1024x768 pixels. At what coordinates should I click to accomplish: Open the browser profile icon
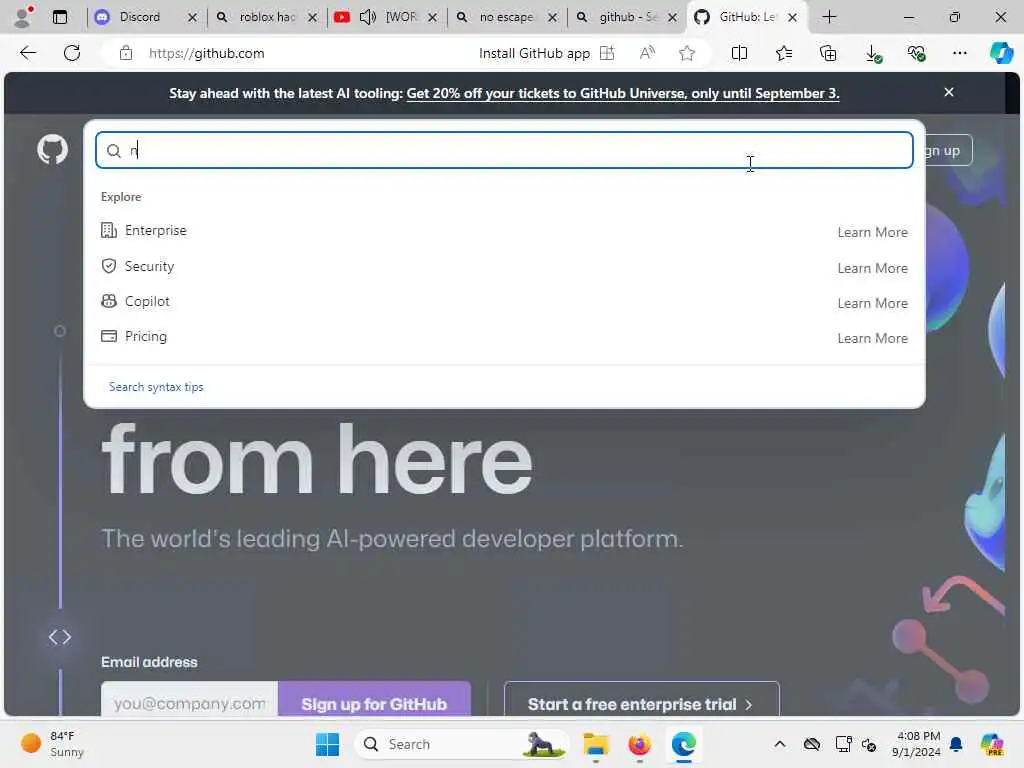tap(23, 17)
